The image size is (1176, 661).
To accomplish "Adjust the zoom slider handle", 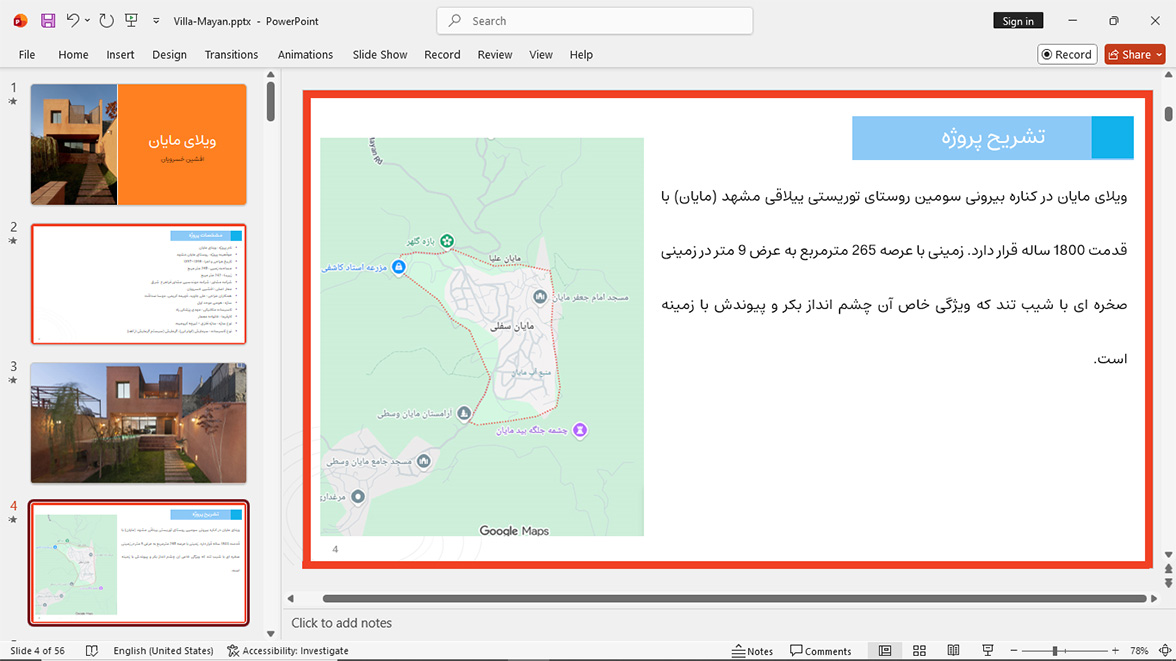I will click(1054, 650).
